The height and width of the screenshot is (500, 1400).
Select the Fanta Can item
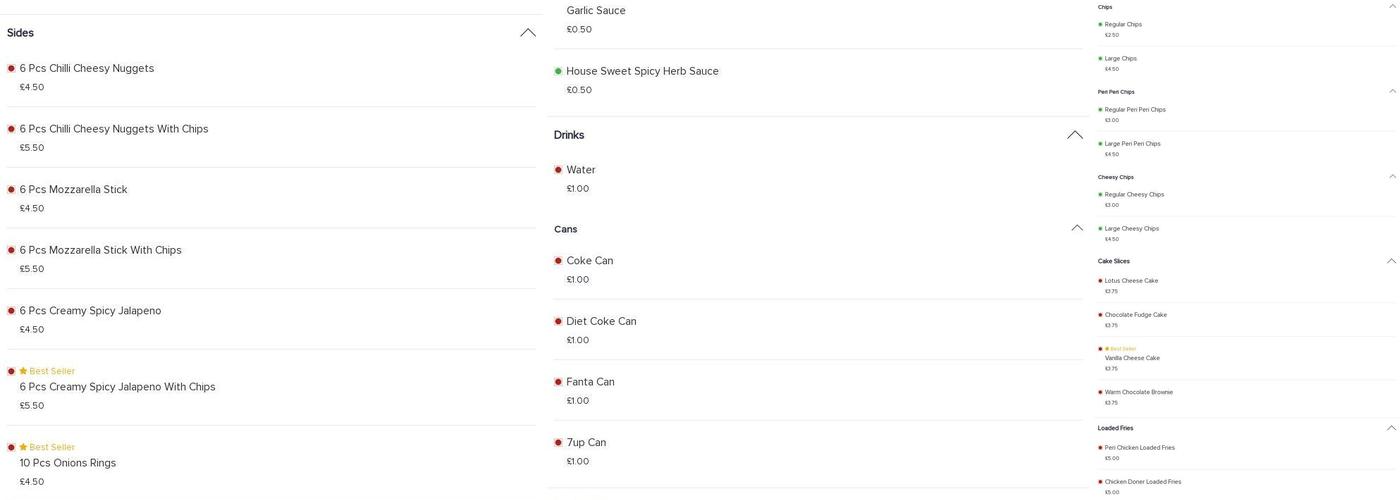590,382
